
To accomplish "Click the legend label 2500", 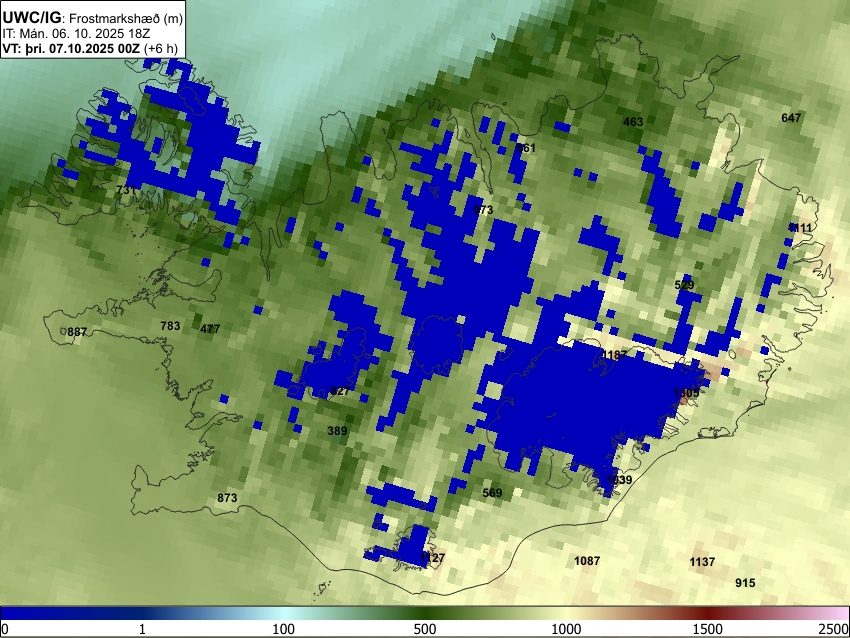I will (835, 629).
